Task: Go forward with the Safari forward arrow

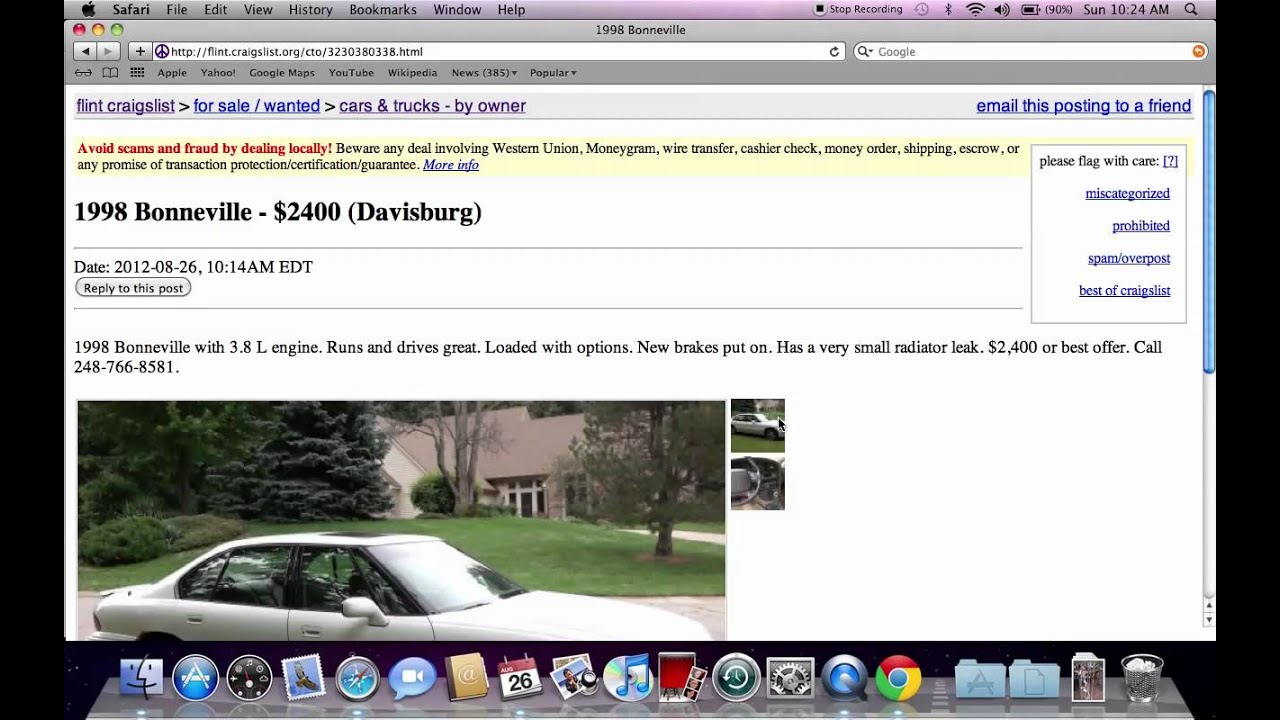Action: (109, 51)
